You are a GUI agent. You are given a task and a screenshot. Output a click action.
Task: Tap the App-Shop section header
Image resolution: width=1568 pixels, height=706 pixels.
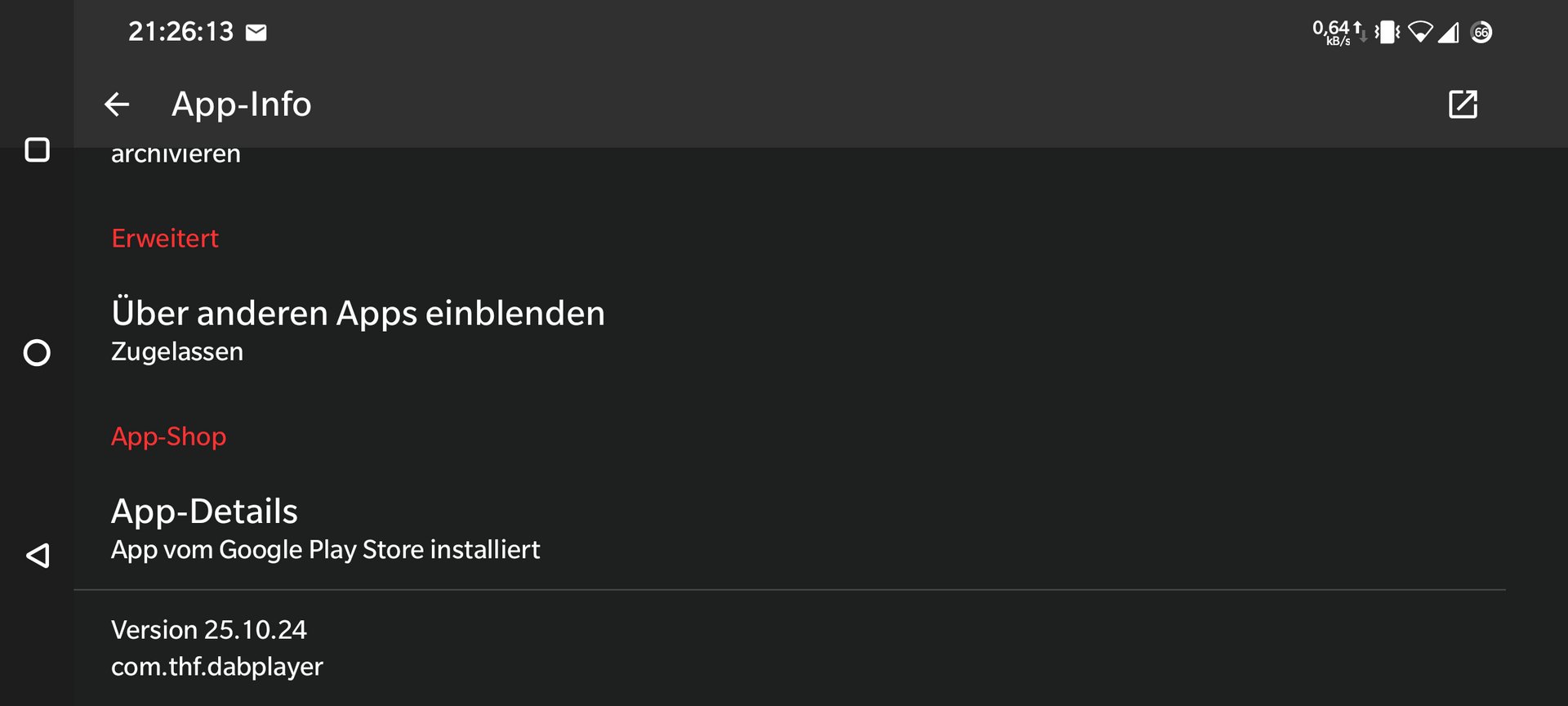(168, 436)
